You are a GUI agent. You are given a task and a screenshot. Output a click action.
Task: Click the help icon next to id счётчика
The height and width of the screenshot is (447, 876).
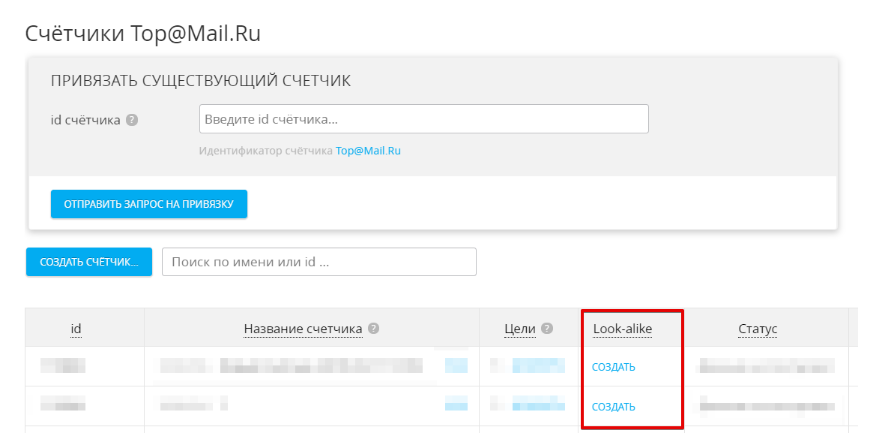[132, 120]
